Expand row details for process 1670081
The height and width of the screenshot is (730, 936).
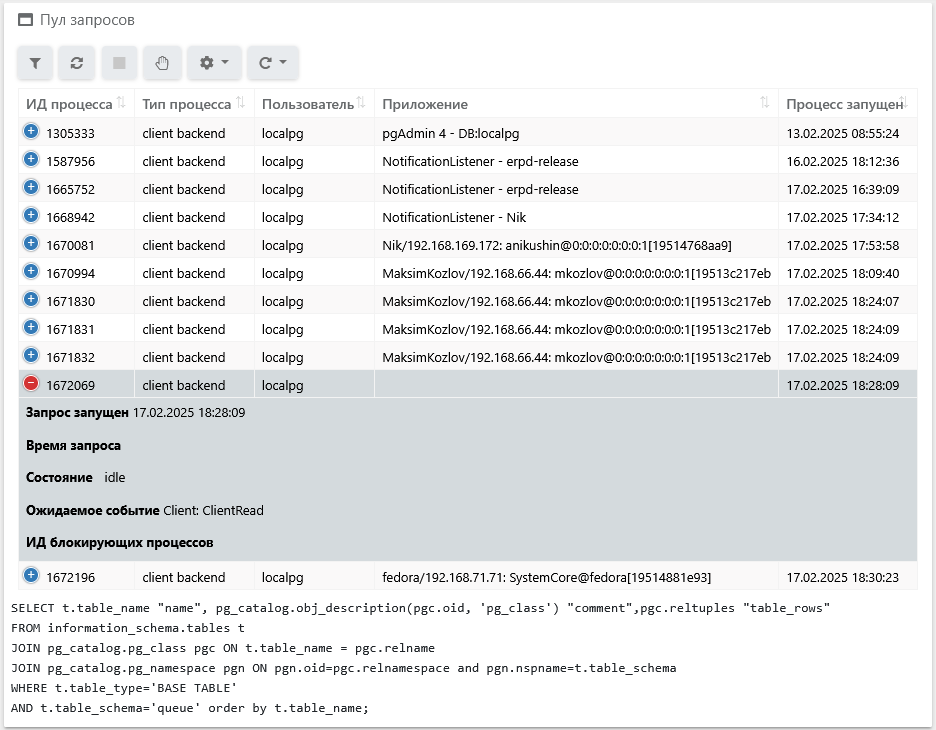[31, 244]
